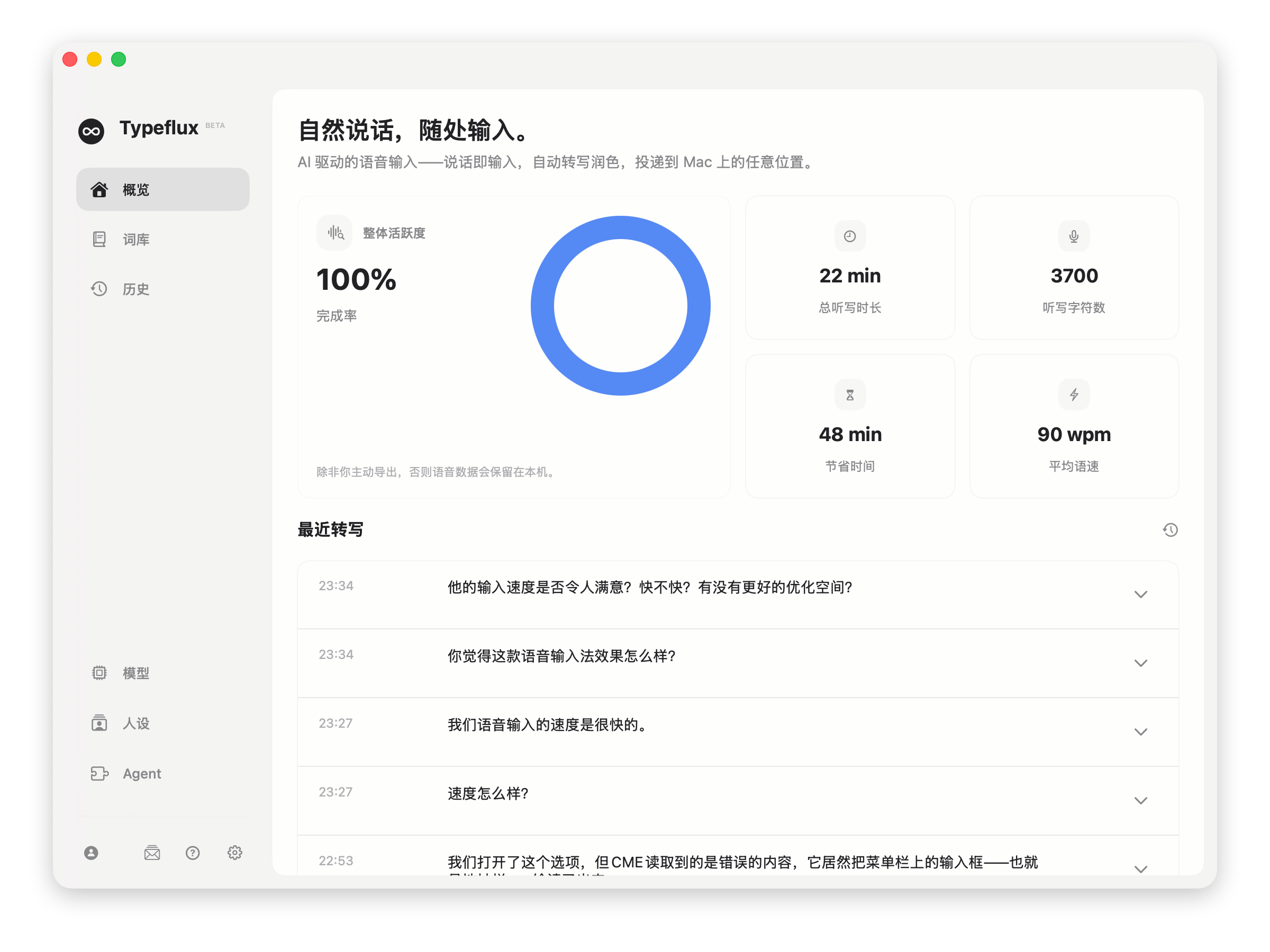1270x952 pixels.
Task: Switch to the 历史 history page
Action: [136, 289]
